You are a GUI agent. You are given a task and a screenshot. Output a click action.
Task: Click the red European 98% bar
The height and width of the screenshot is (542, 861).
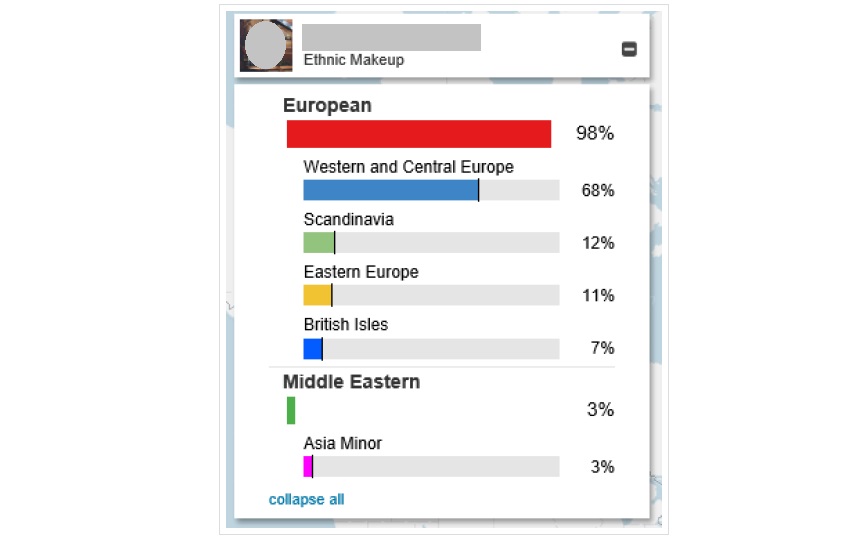(x=418, y=134)
